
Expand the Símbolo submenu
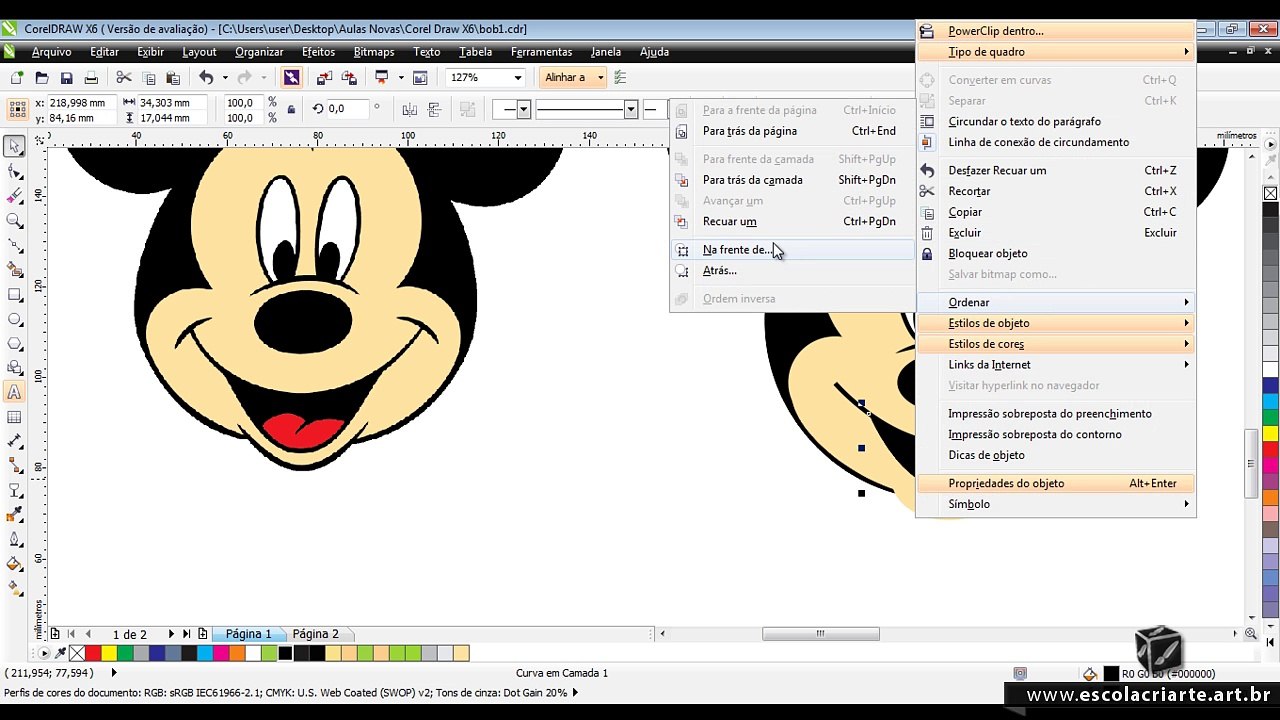coord(1056,504)
